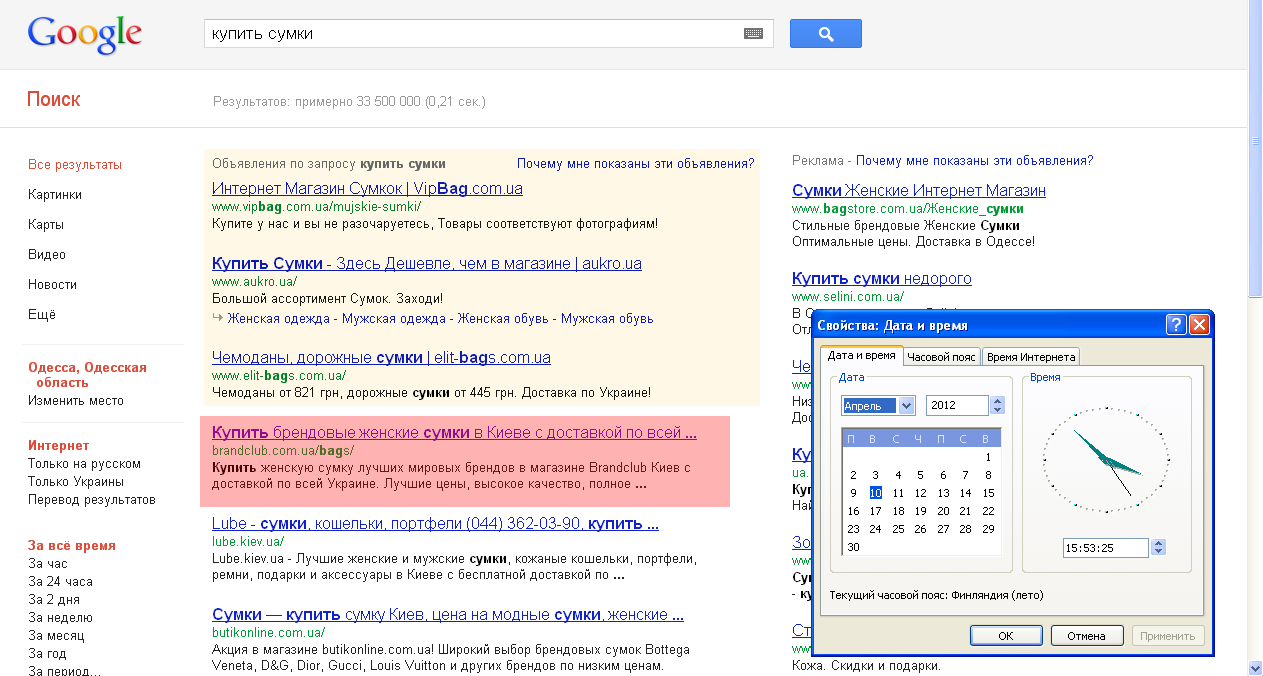Increase the year with the up arrow

pos(997,401)
